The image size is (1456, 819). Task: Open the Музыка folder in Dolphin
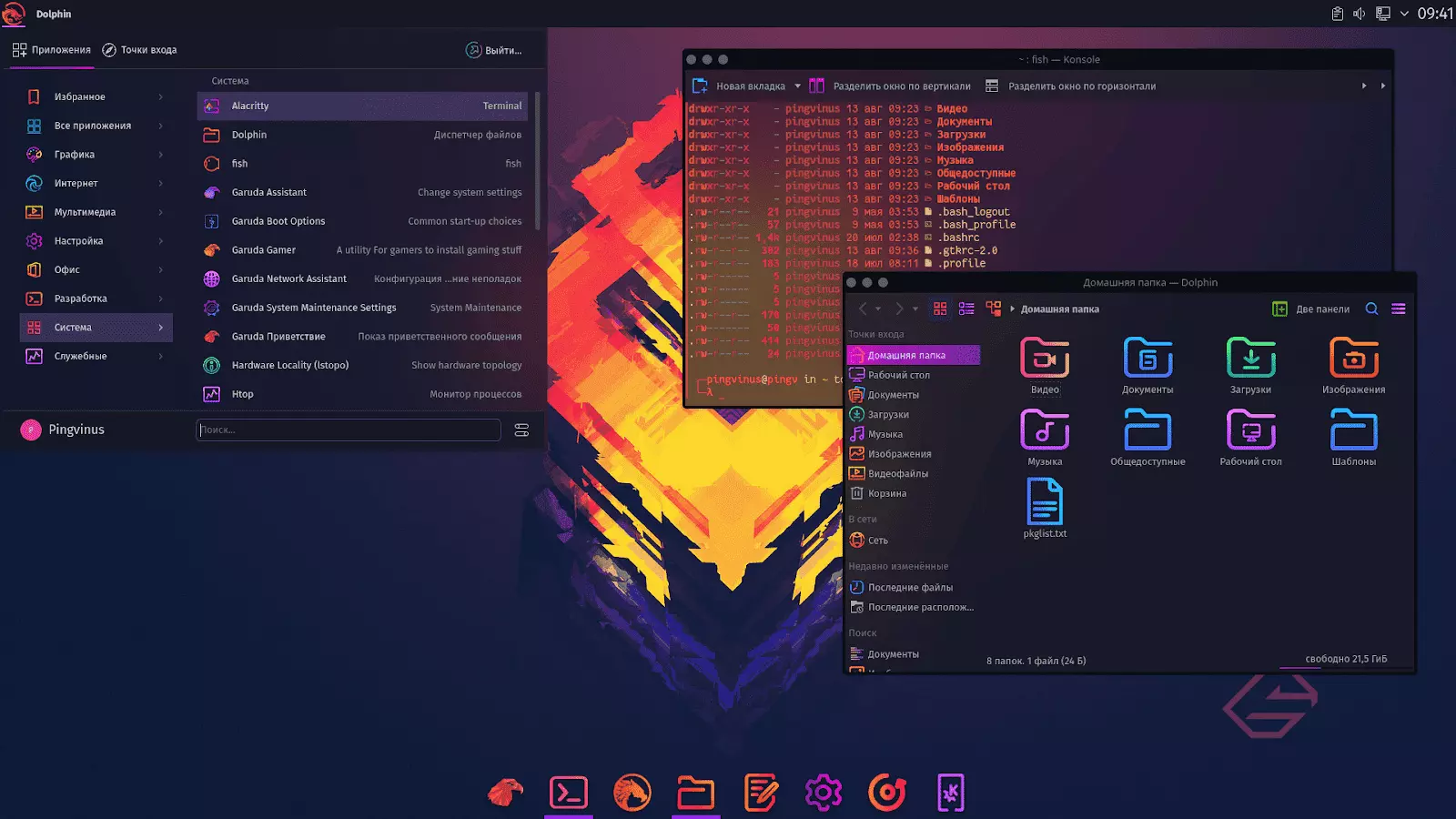click(x=1045, y=437)
